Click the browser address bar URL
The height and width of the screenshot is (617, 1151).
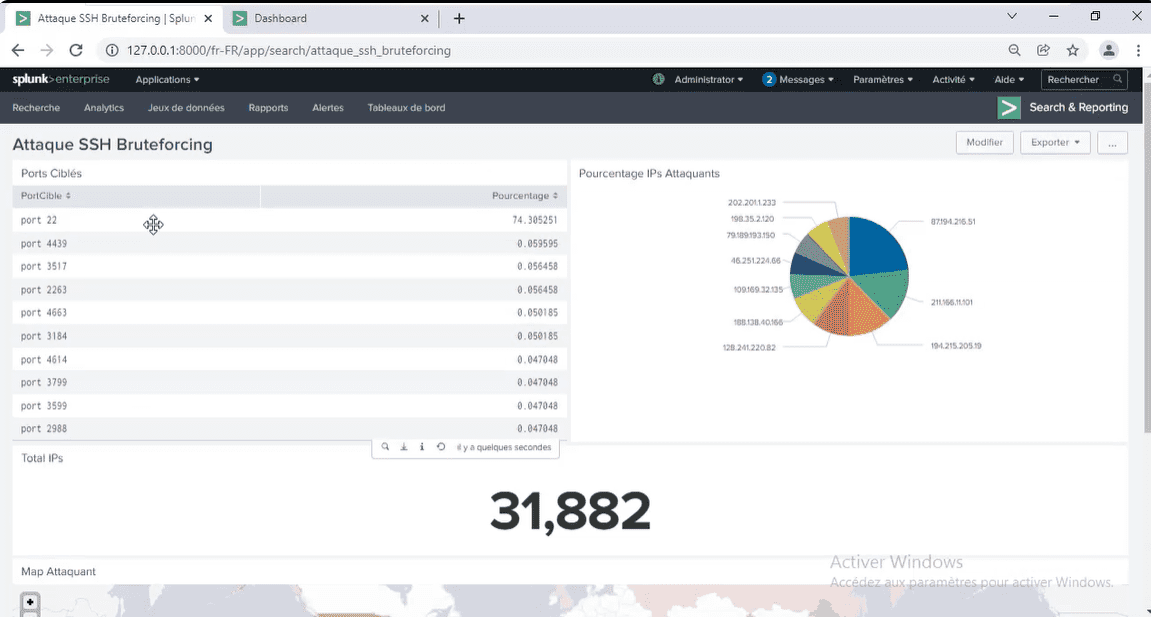[288, 51]
